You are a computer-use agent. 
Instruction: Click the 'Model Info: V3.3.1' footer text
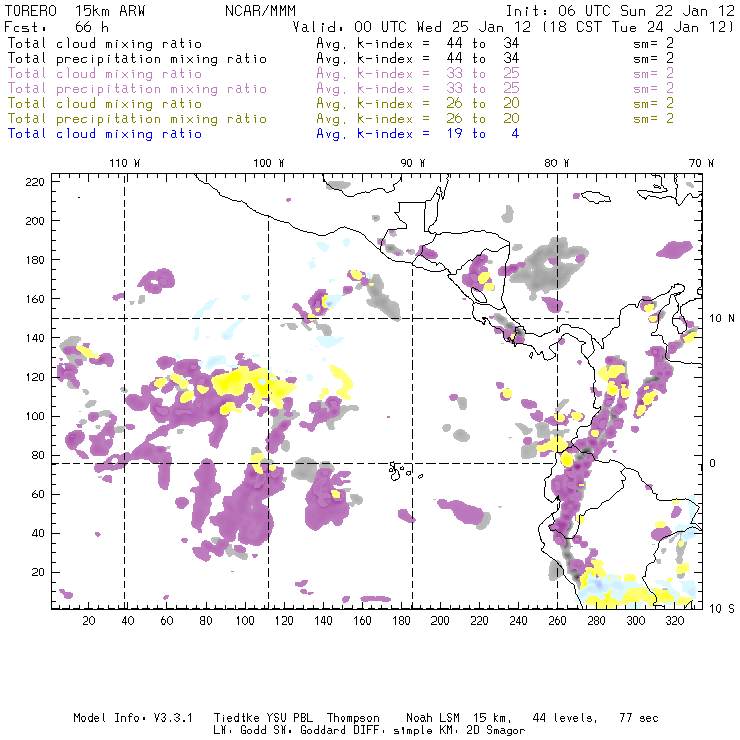point(133,718)
